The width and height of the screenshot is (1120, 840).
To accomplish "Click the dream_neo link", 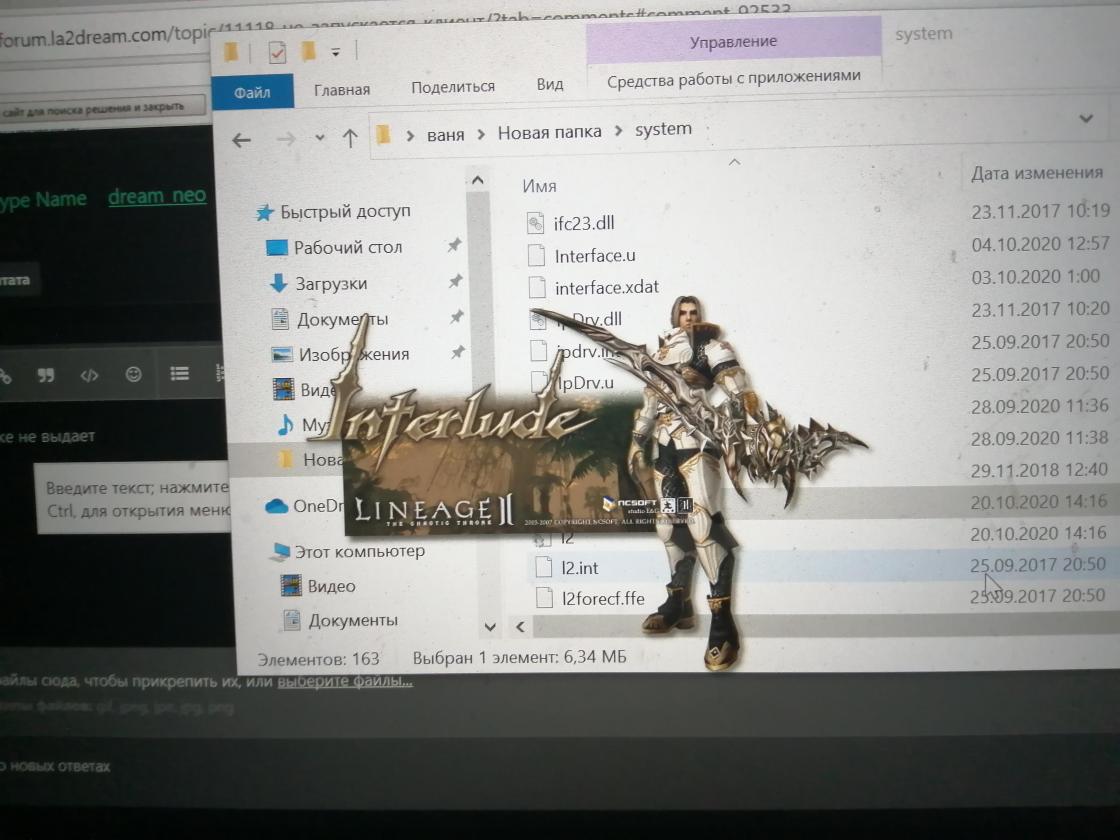I will 157,196.
